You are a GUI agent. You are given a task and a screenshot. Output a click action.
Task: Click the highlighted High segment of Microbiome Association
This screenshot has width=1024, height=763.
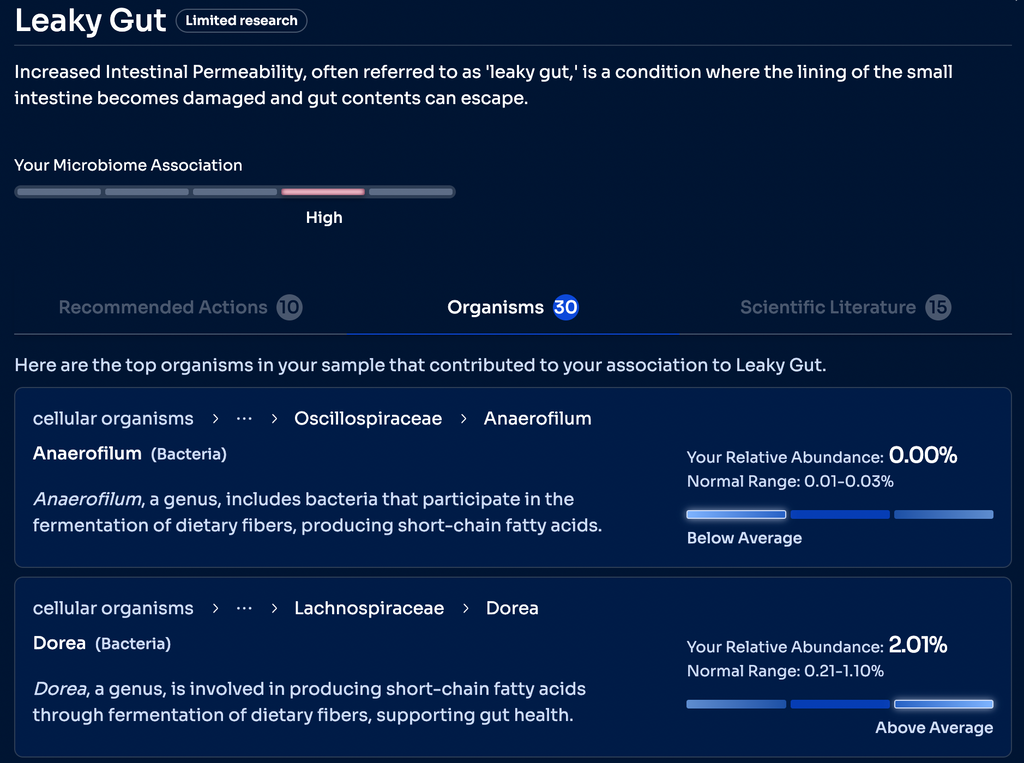pyautogui.click(x=323, y=191)
